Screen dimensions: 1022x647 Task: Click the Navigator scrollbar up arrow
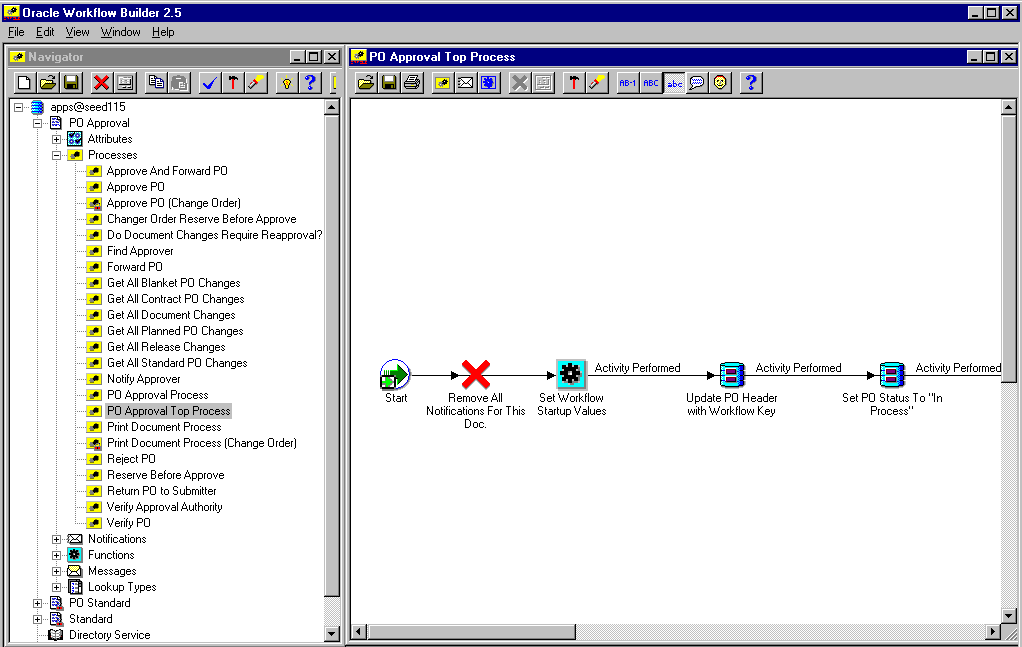coord(332,107)
